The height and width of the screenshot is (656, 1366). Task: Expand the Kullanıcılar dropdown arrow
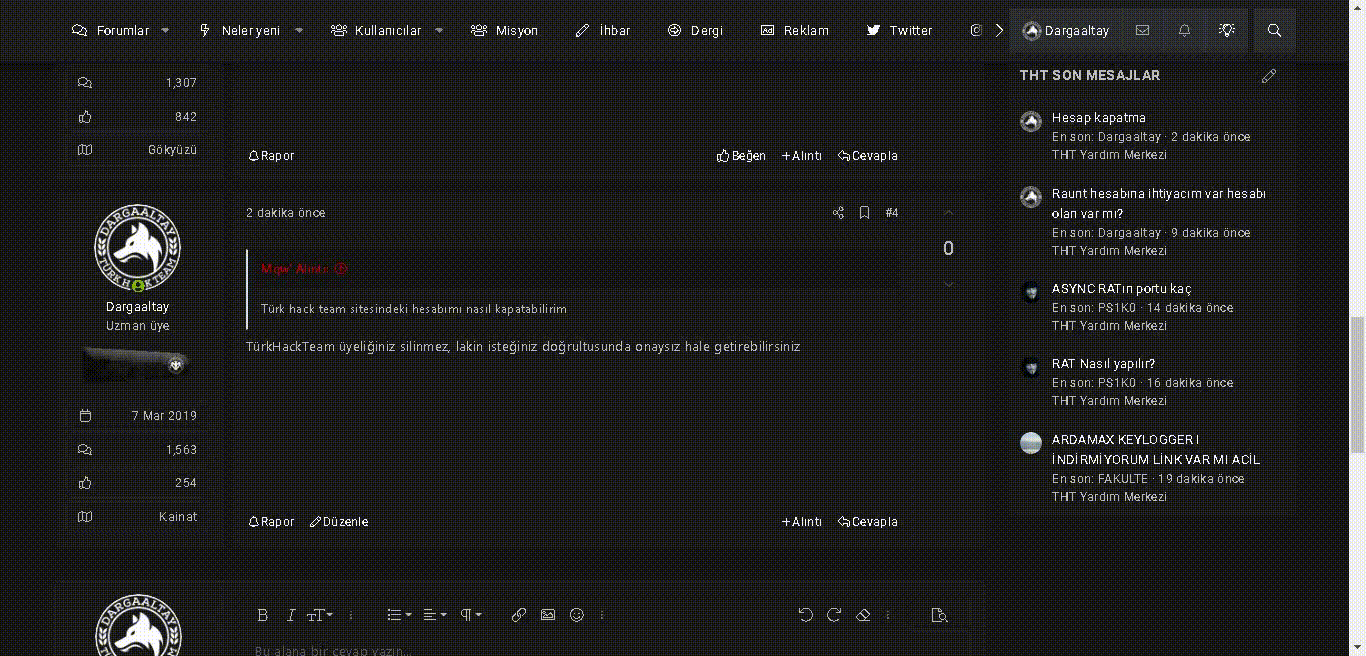[x=439, y=31]
